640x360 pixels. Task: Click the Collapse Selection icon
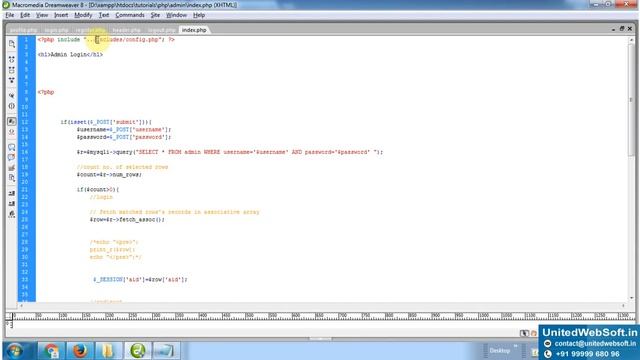click(11, 70)
